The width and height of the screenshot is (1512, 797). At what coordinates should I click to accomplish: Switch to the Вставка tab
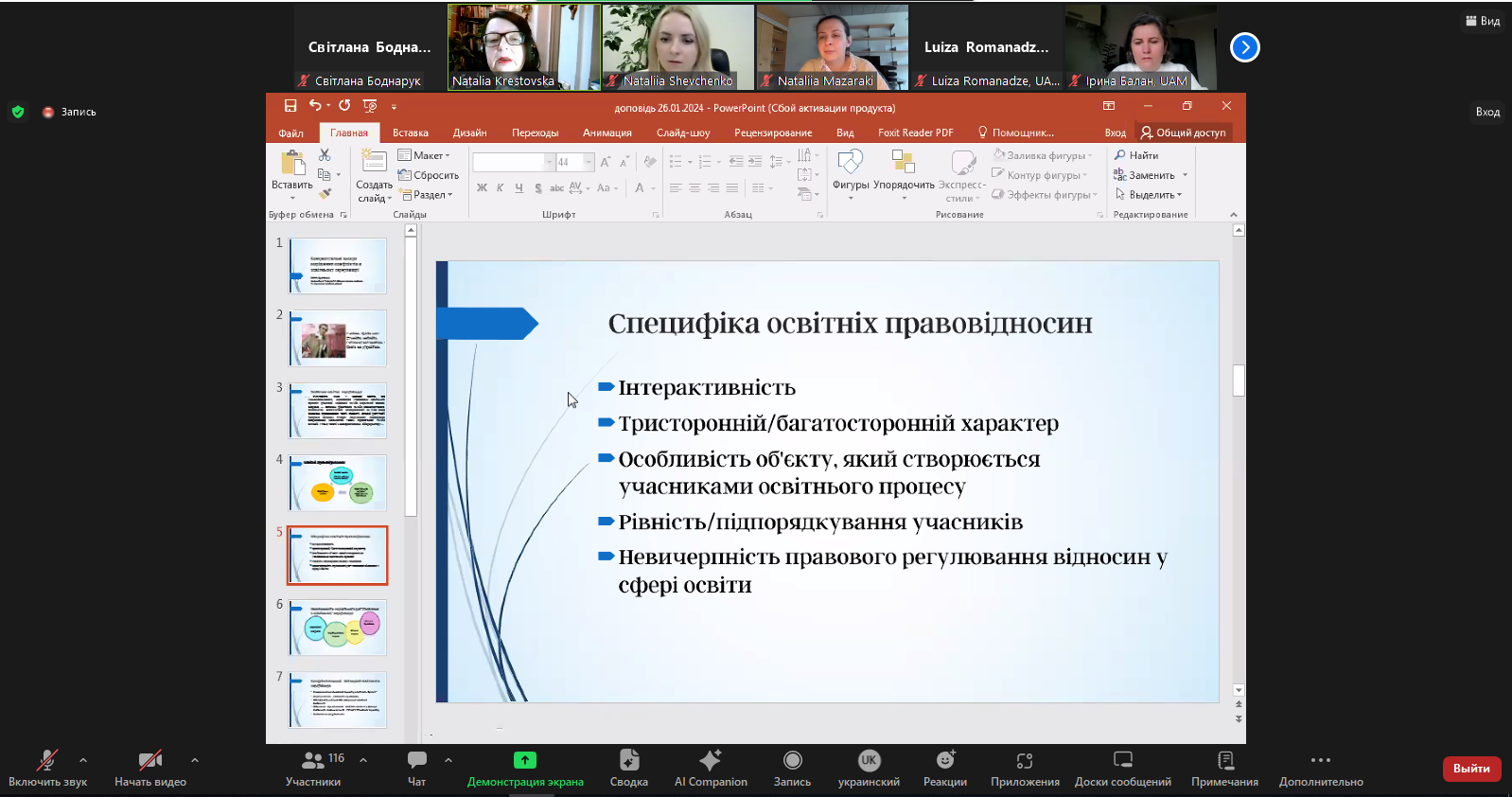[411, 133]
